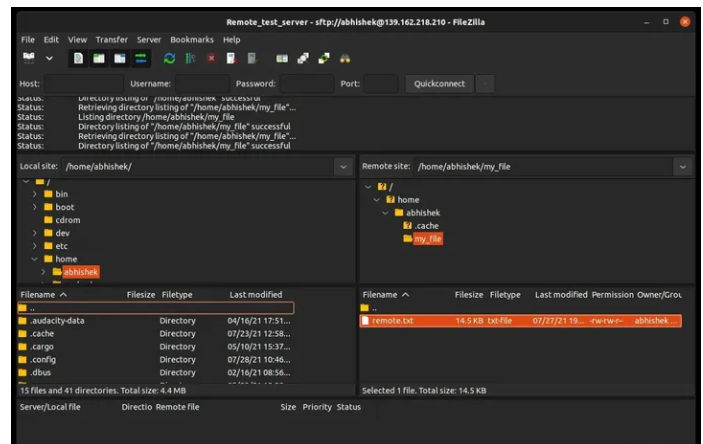Toggle the remote directory tree display
703x444 pixels.
click(120, 58)
